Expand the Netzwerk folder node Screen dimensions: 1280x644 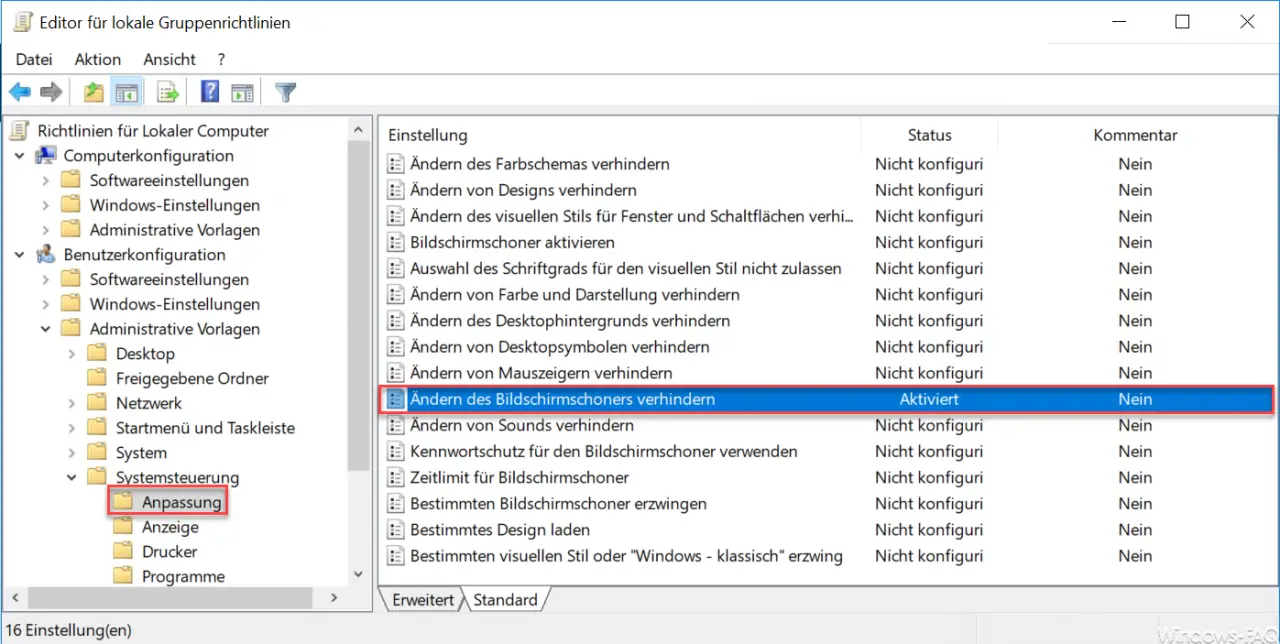72,402
